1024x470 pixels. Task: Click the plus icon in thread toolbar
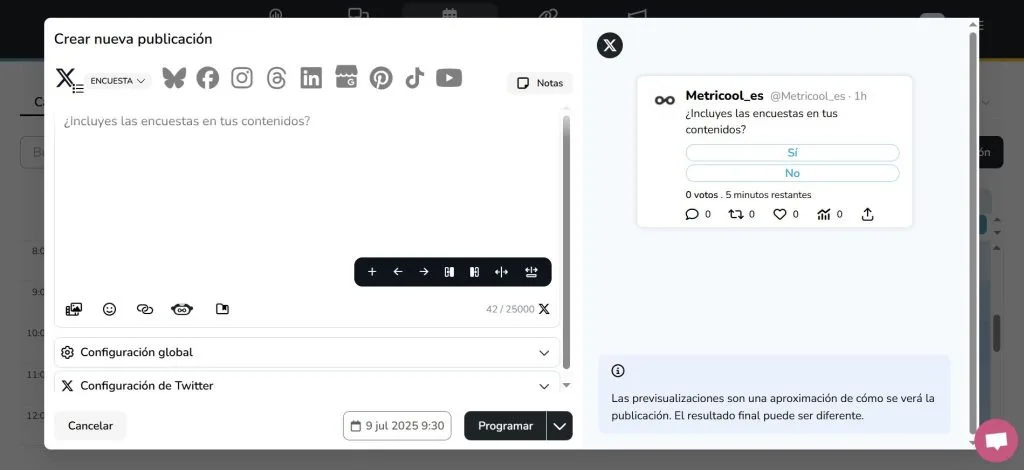point(372,272)
